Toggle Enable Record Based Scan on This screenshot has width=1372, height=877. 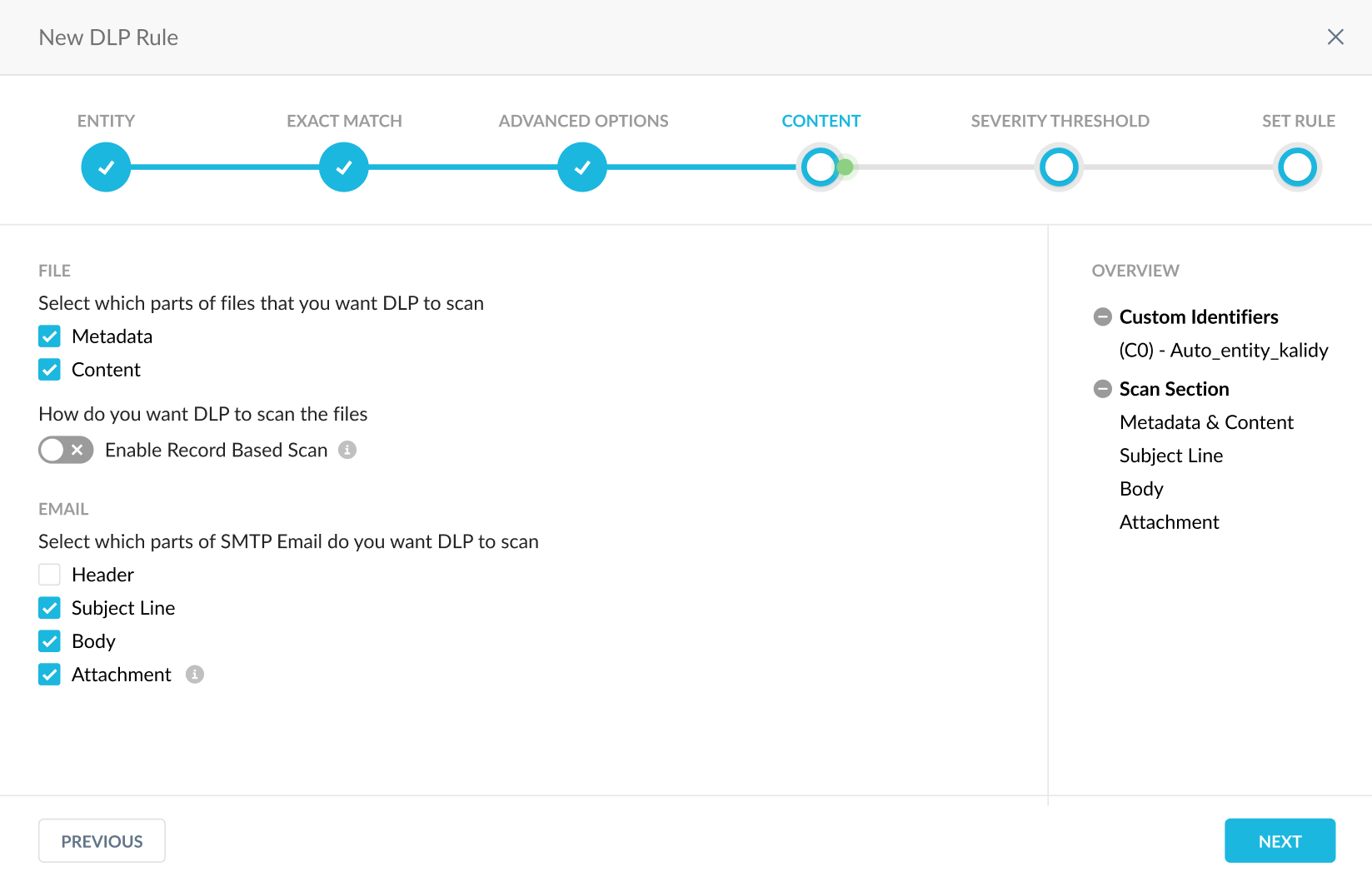click(65, 450)
